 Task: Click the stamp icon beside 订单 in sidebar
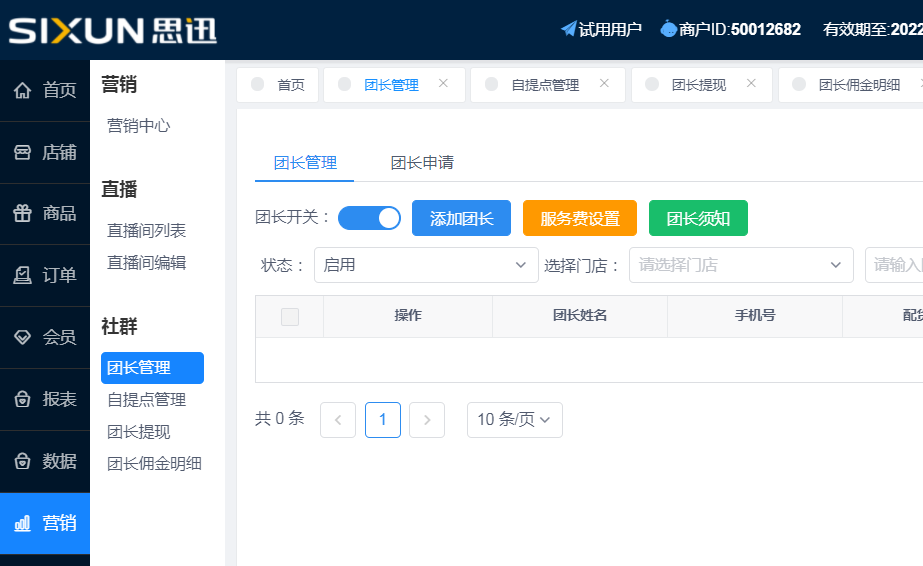(22, 275)
